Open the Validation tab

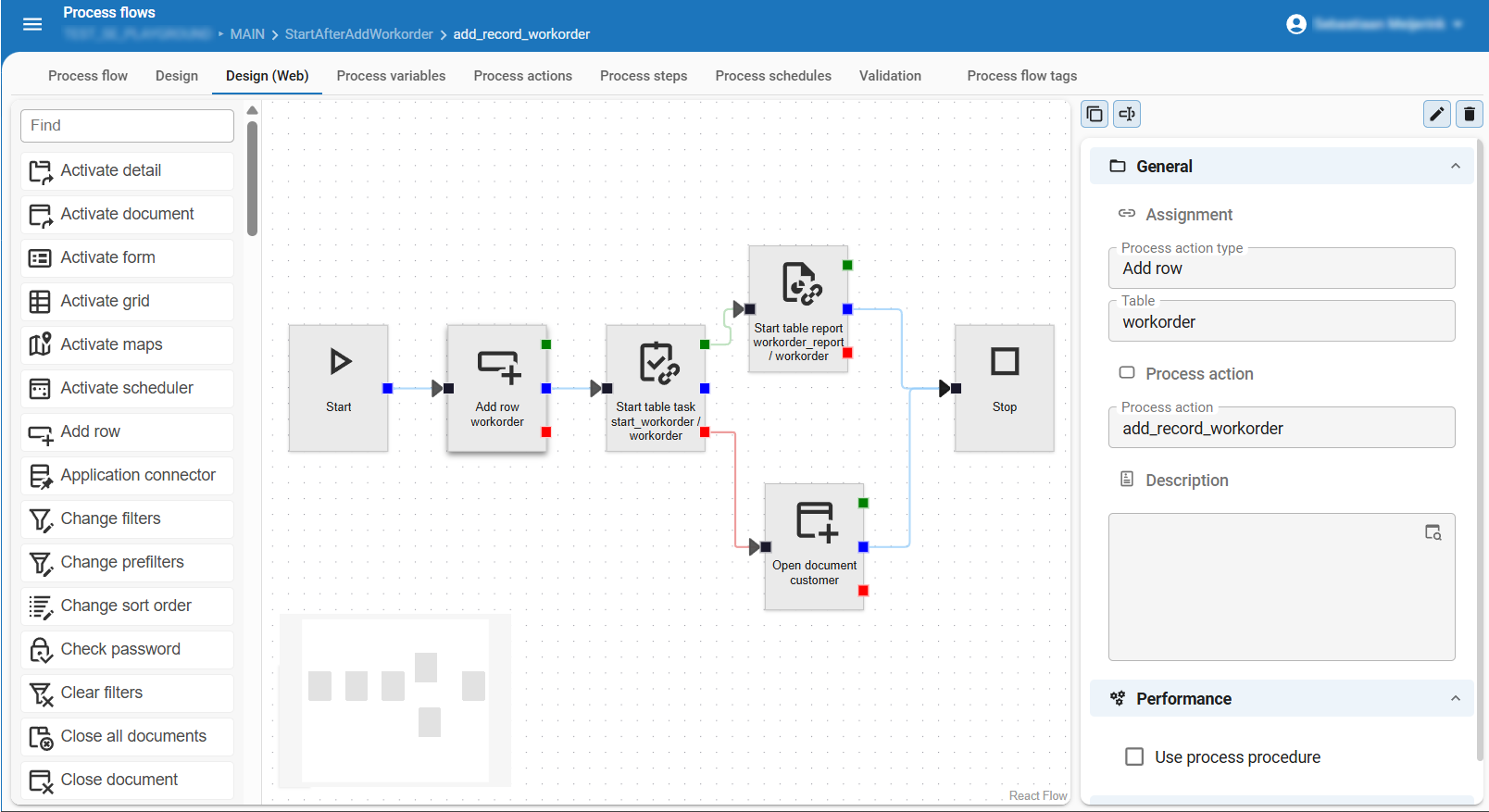(890, 76)
